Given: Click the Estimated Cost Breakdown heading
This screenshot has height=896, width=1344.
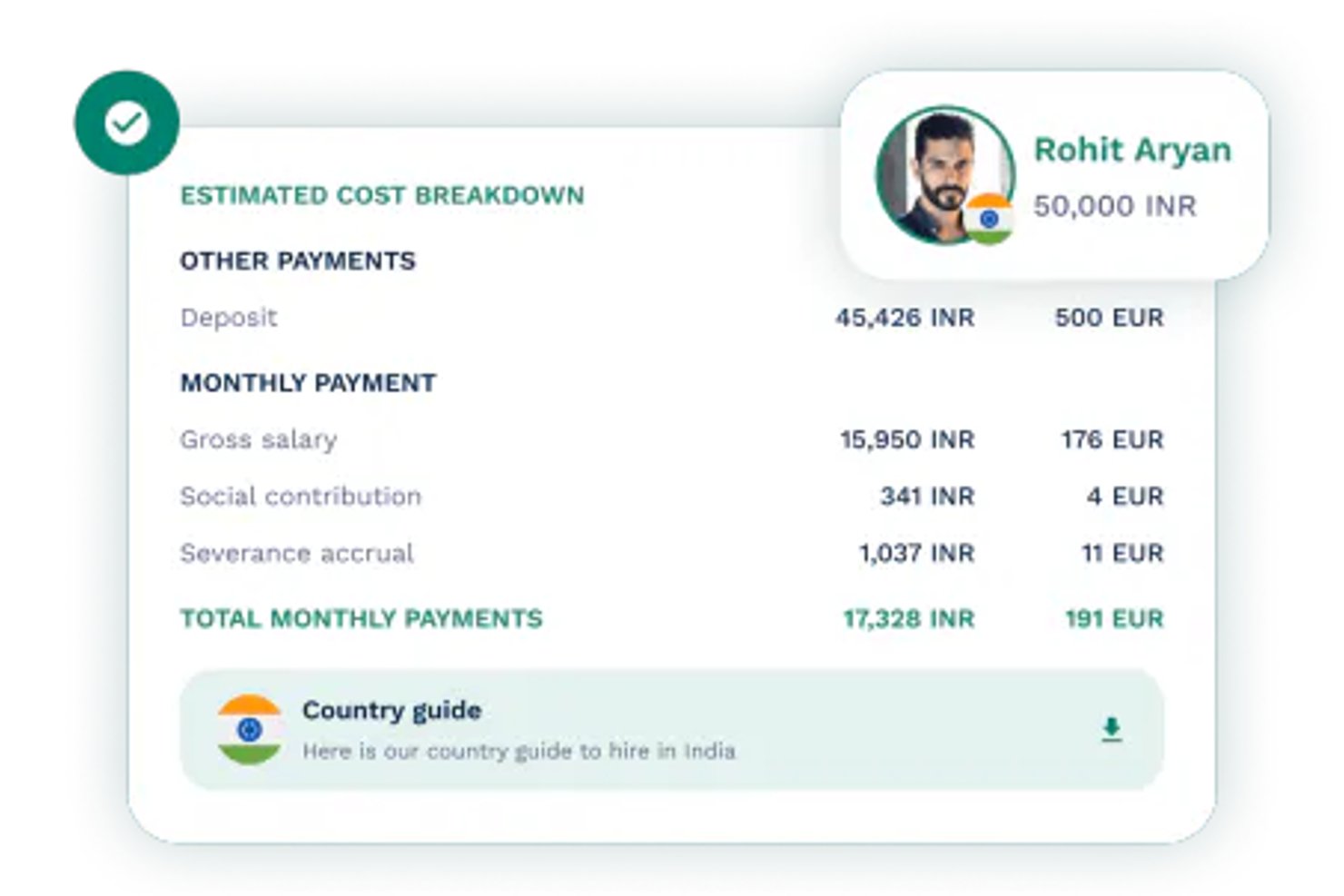Looking at the screenshot, I should click(382, 195).
